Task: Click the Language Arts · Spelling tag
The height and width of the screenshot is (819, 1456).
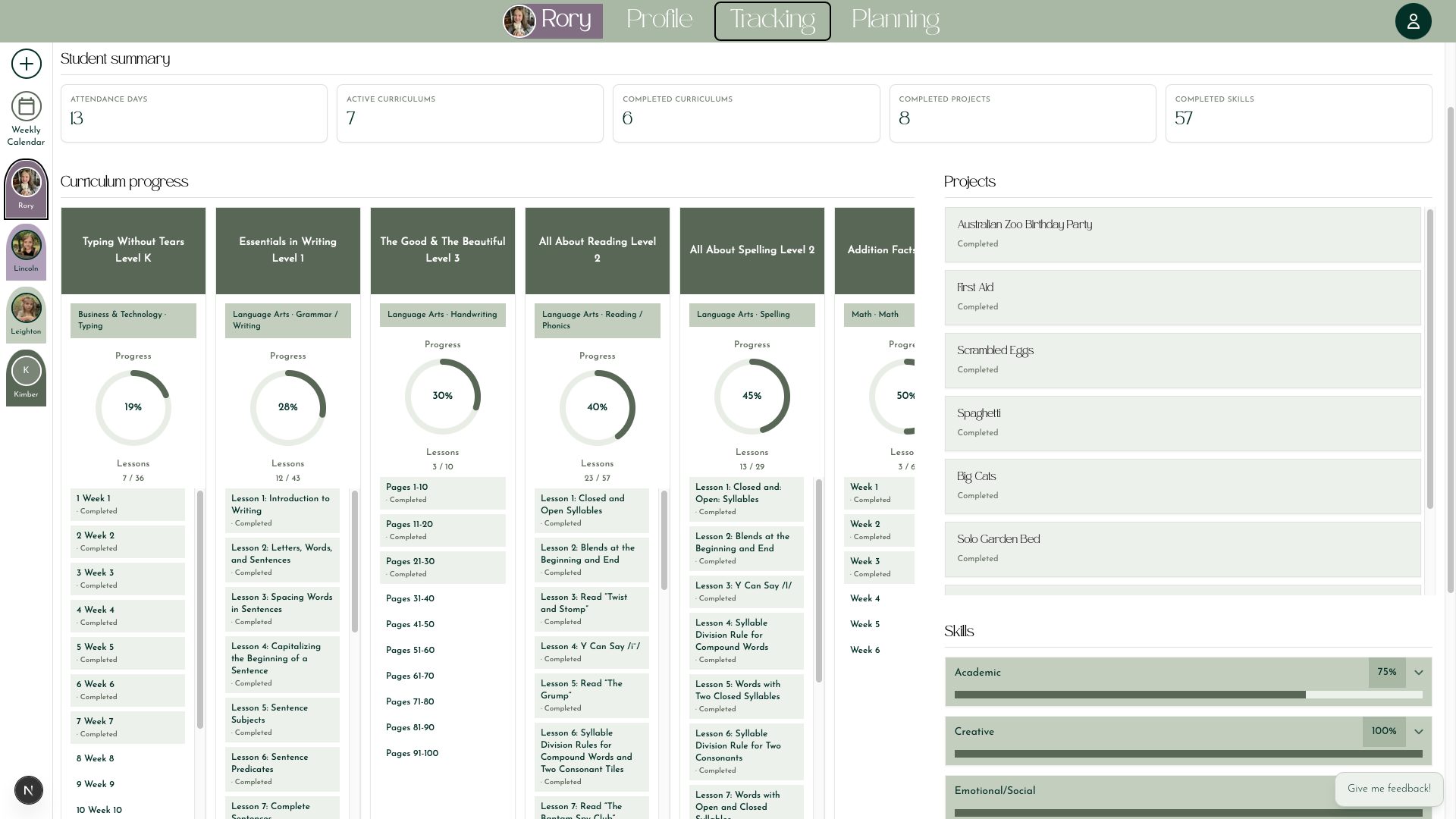Action: coord(752,315)
